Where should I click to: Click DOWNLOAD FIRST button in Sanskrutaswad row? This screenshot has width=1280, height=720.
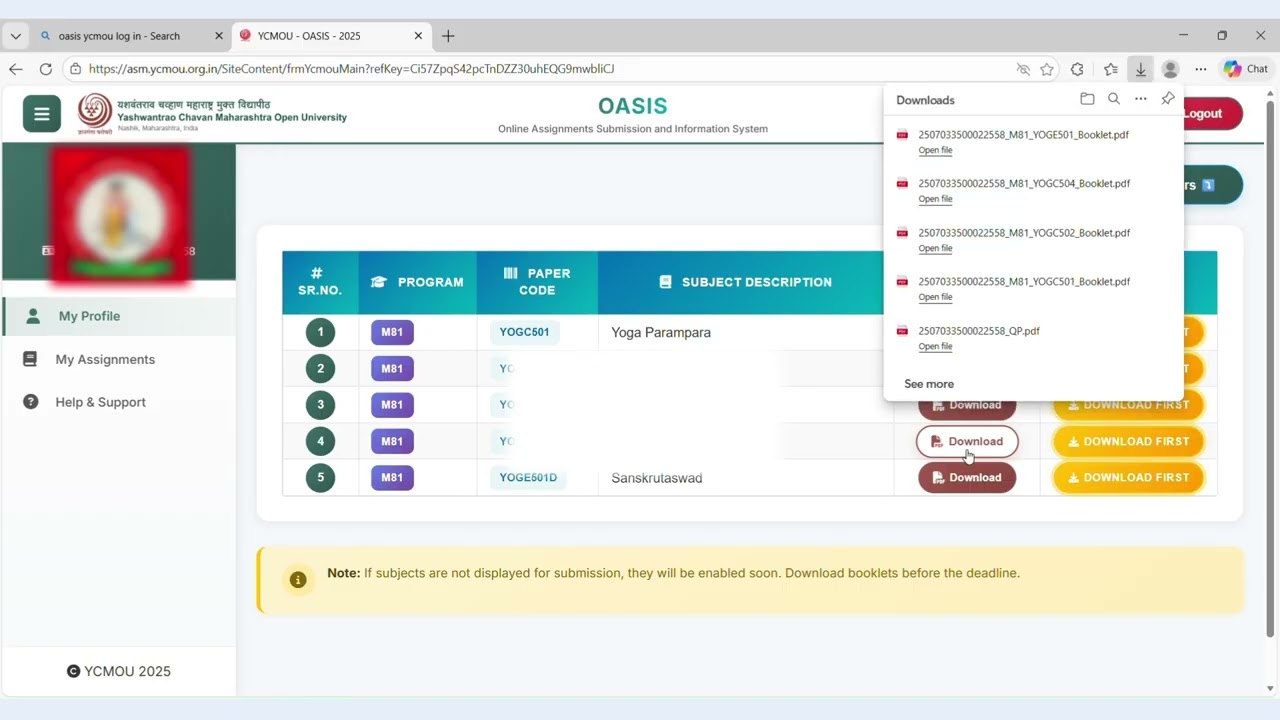(x=1128, y=477)
